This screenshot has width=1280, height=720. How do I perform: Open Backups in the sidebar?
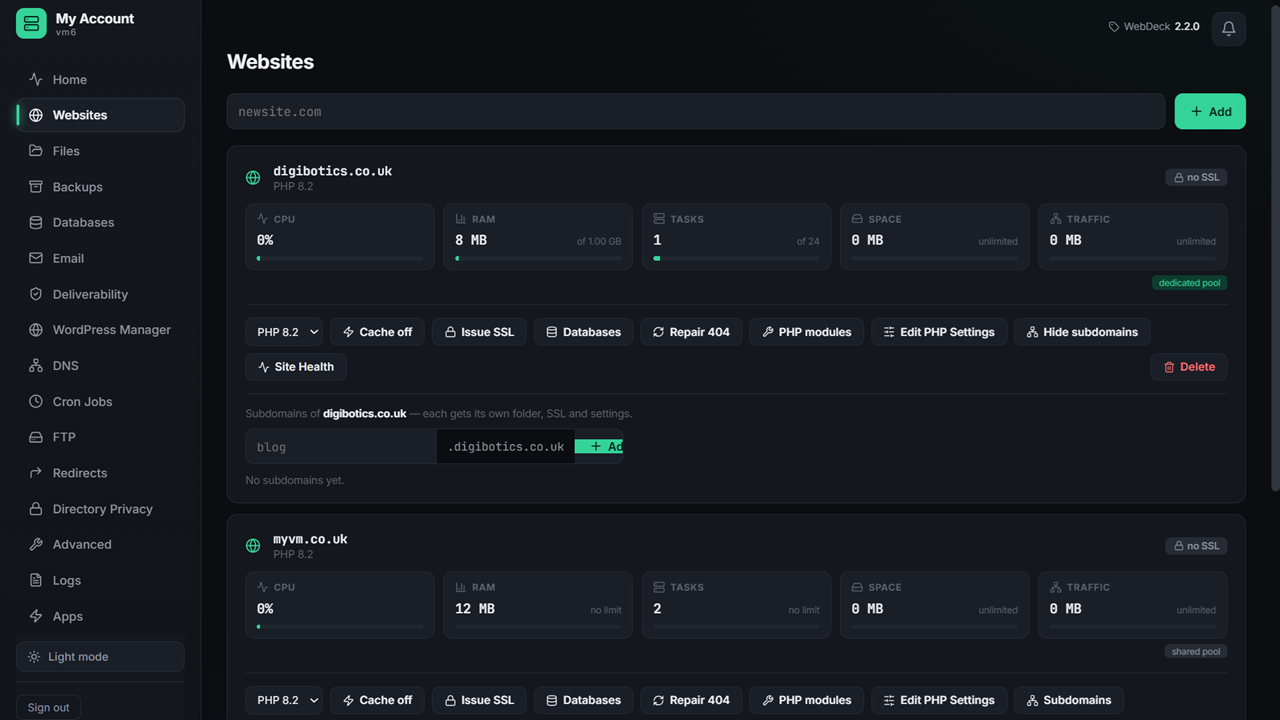tap(100, 187)
